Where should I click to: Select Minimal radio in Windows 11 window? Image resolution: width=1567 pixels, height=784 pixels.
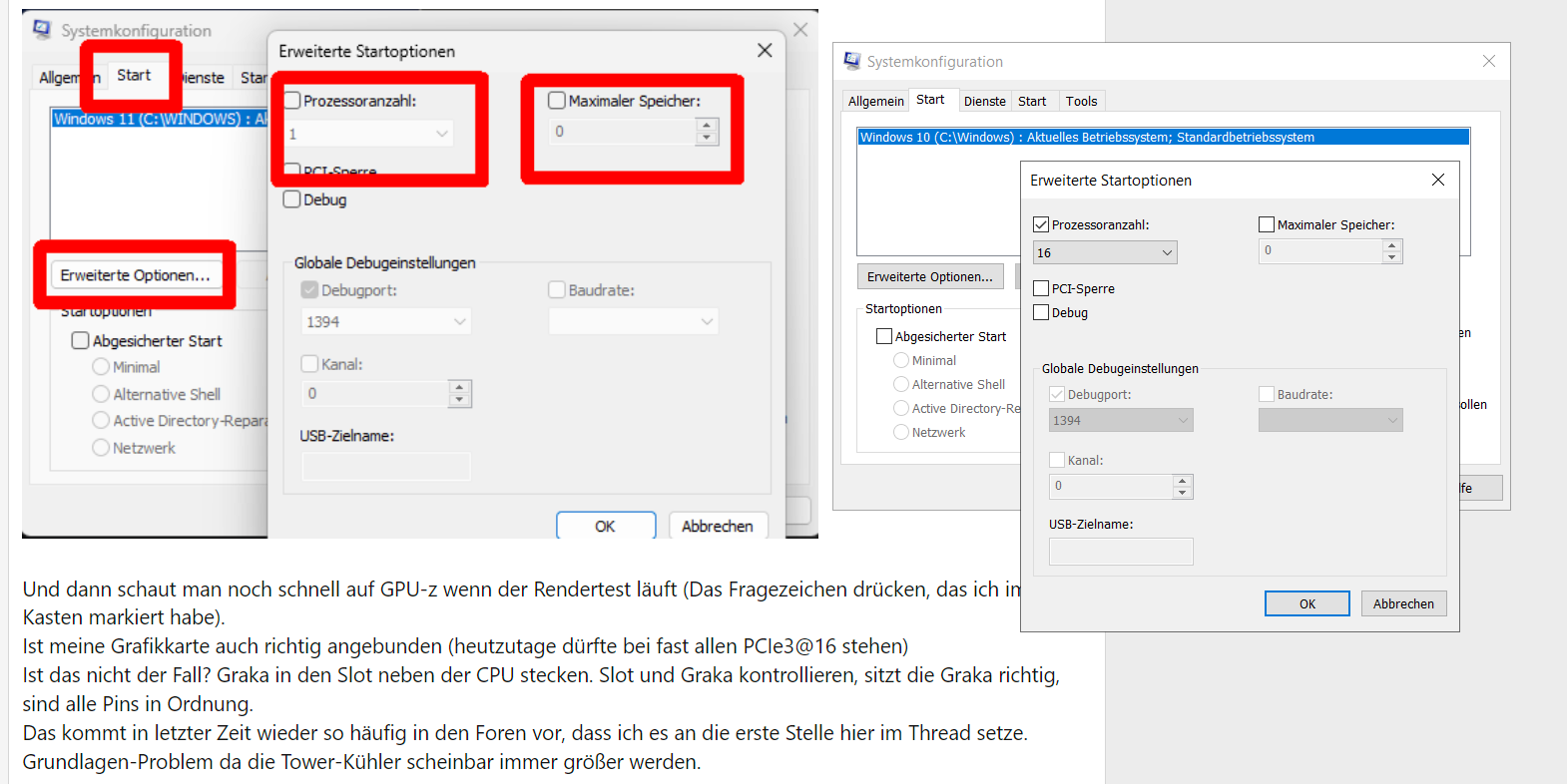coord(101,367)
